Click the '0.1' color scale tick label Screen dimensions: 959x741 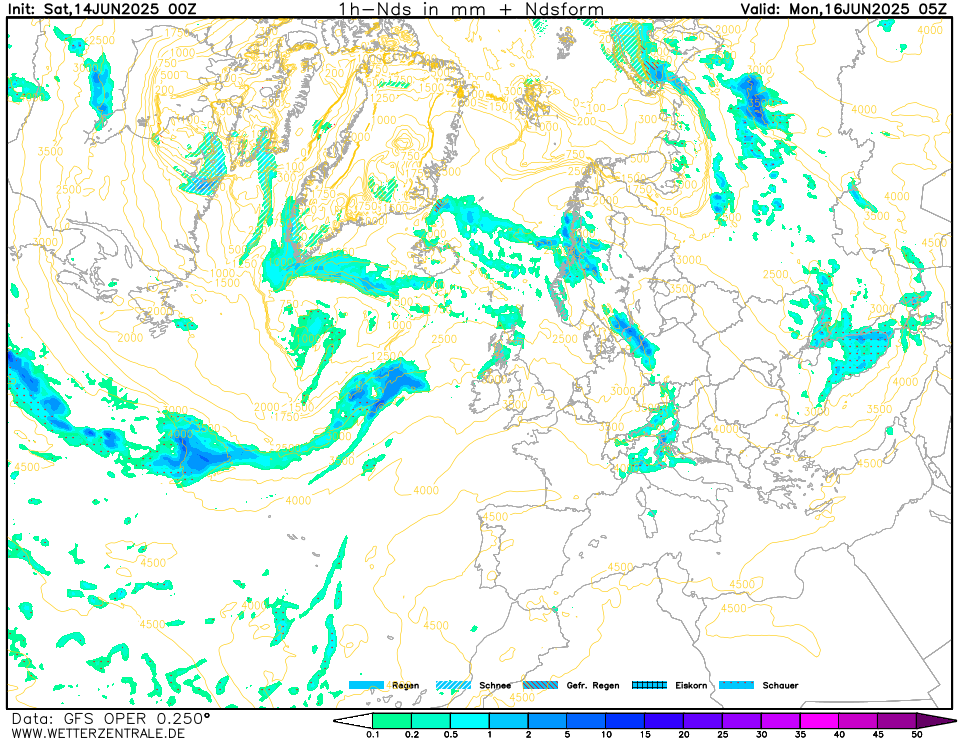click(372, 735)
